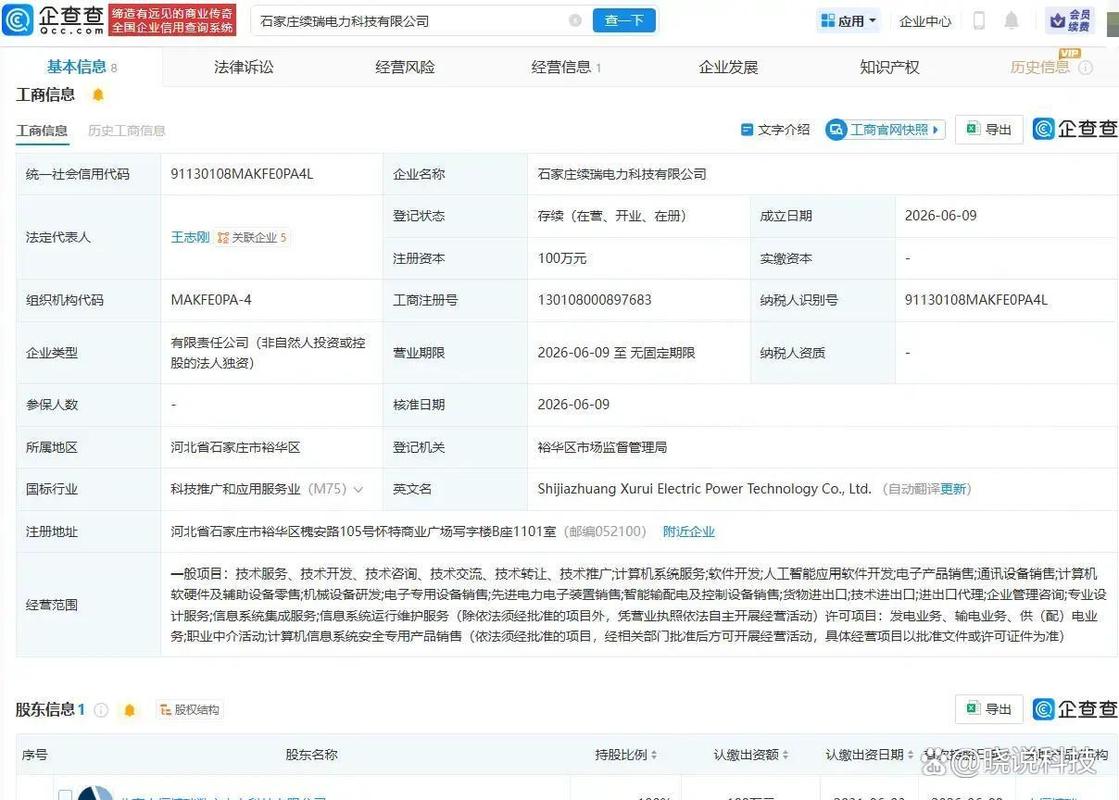This screenshot has height=800, width=1119.
Task: Click the 核准日期 value 2026-06-09
Action: (x=574, y=405)
